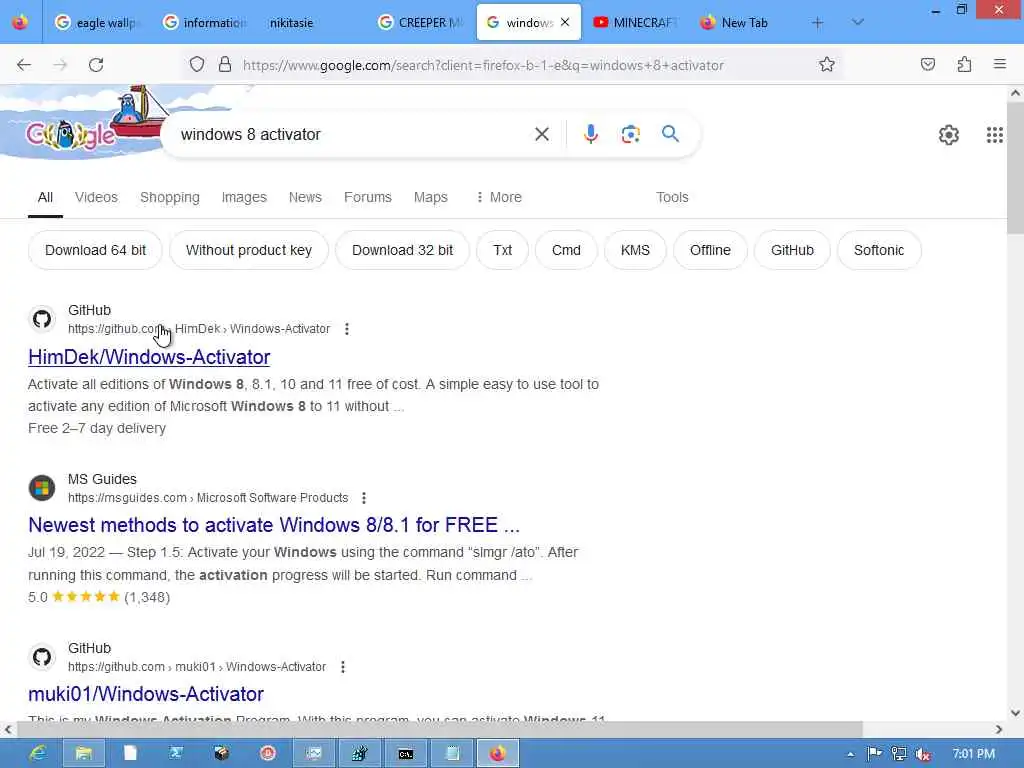1024x768 pixels.
Task: Click the vertical page scrollbar thumb
Action: [1015, 167]
